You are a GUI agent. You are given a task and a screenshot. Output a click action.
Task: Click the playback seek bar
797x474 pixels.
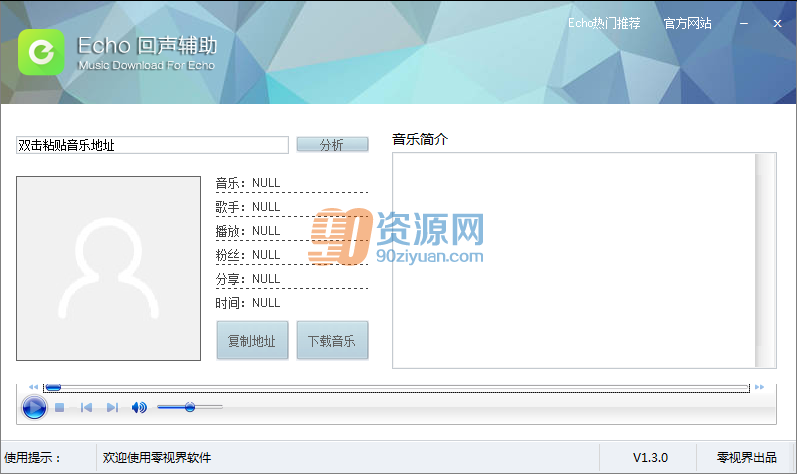coord(396,388)
